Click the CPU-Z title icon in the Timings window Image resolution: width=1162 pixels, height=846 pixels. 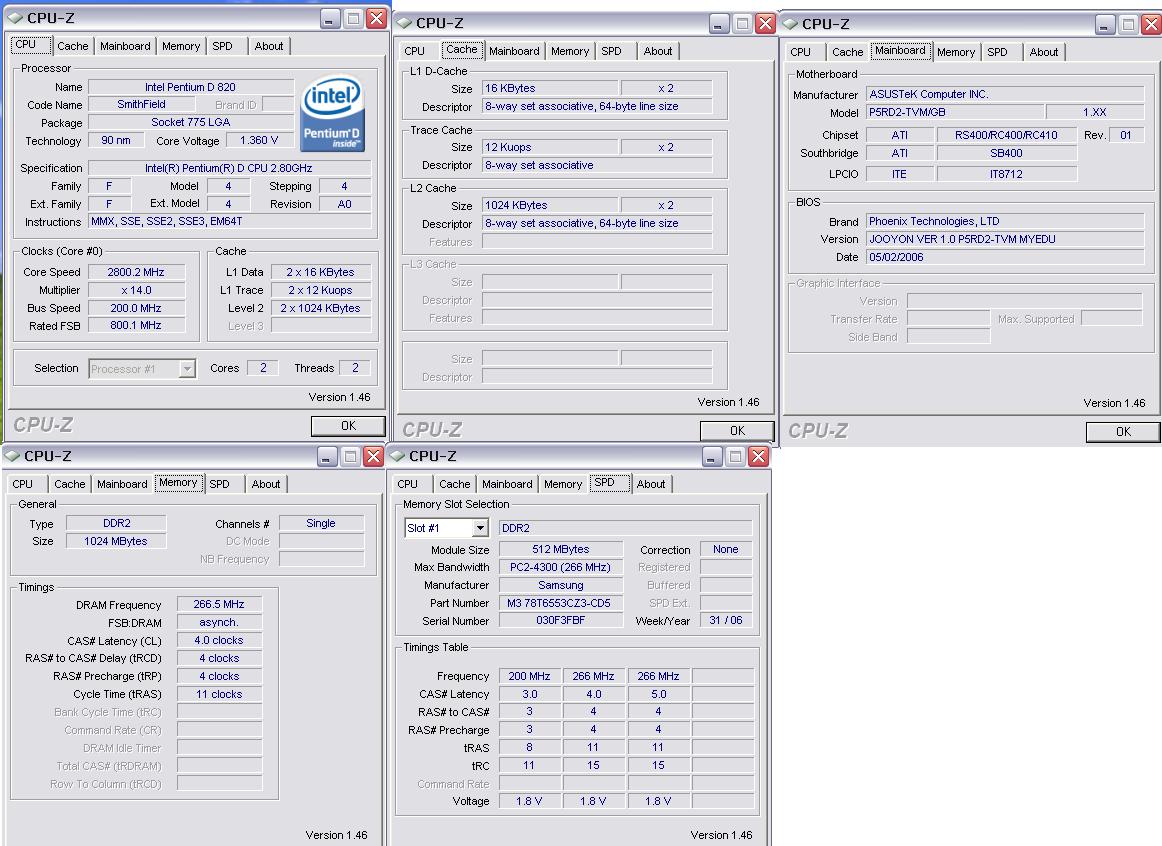pos(13,456)
